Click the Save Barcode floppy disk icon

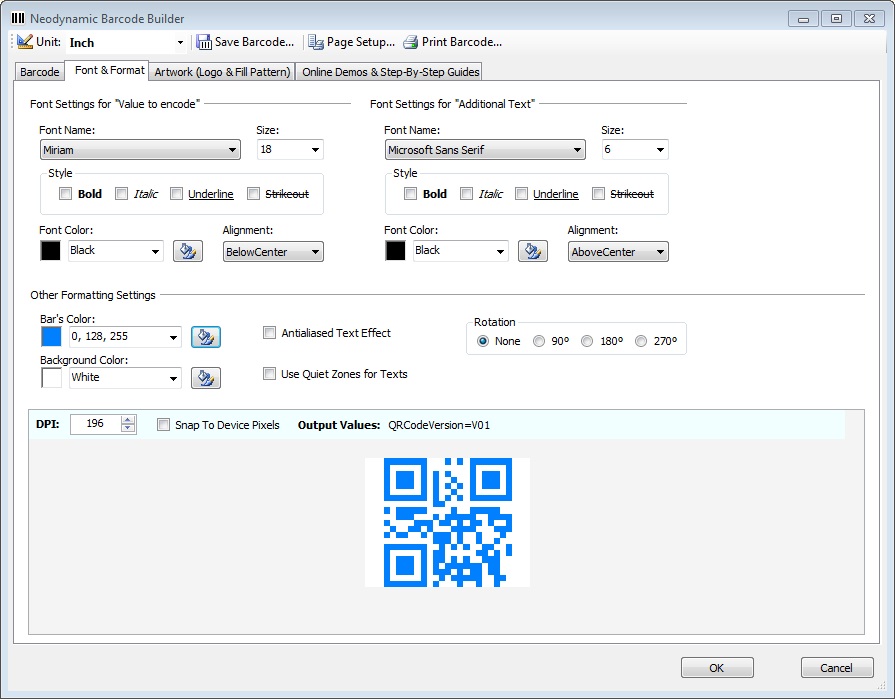(x=204, y=42)
